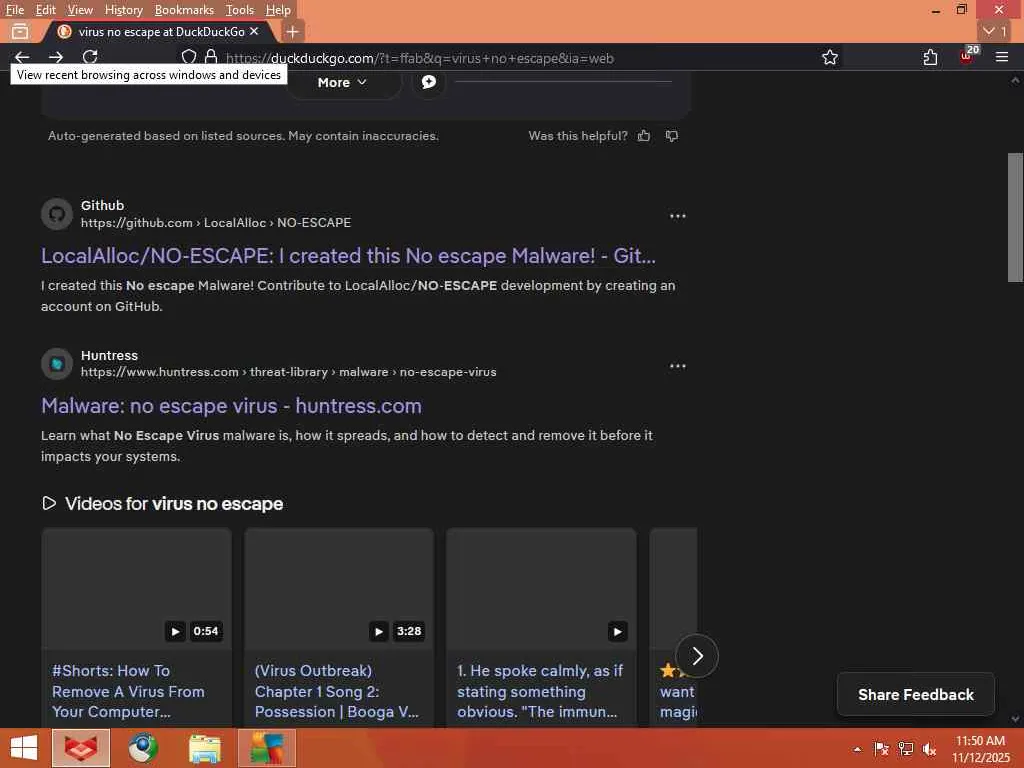
Task: Give a thumbs down to the answer
Action: 671,136
